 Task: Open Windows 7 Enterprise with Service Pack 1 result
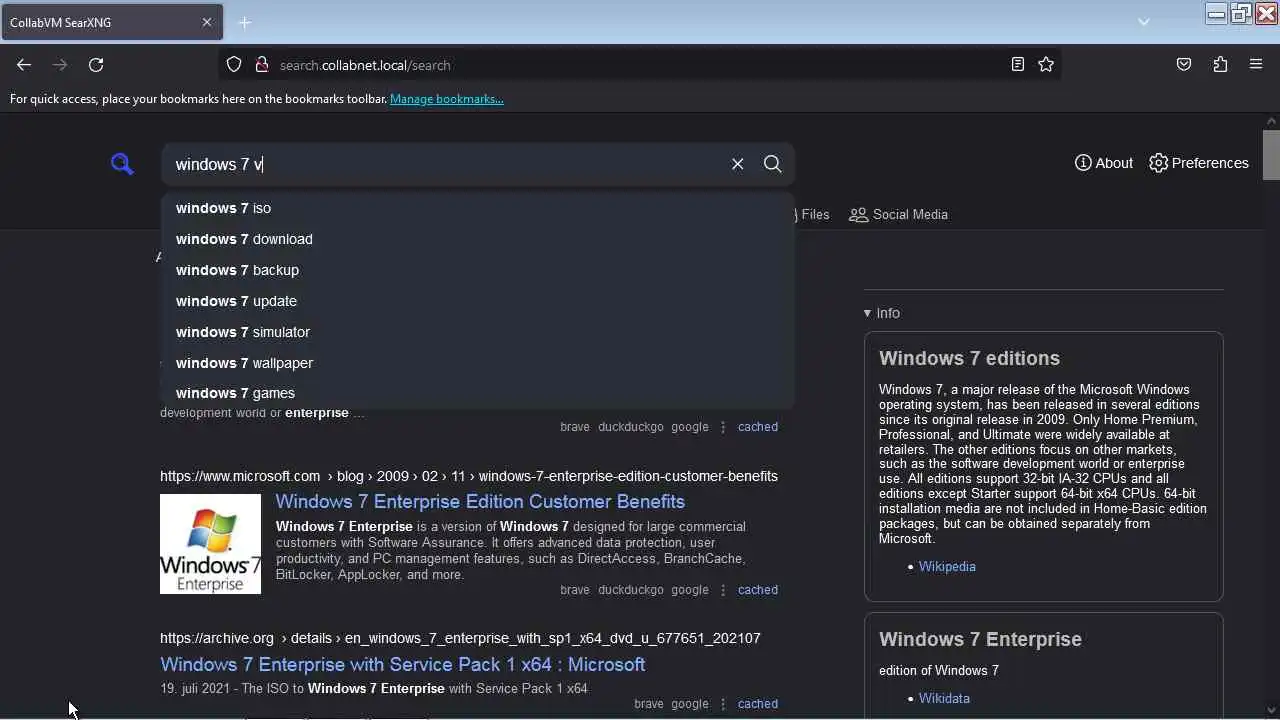pyautogui.click(x=402, y=664)
